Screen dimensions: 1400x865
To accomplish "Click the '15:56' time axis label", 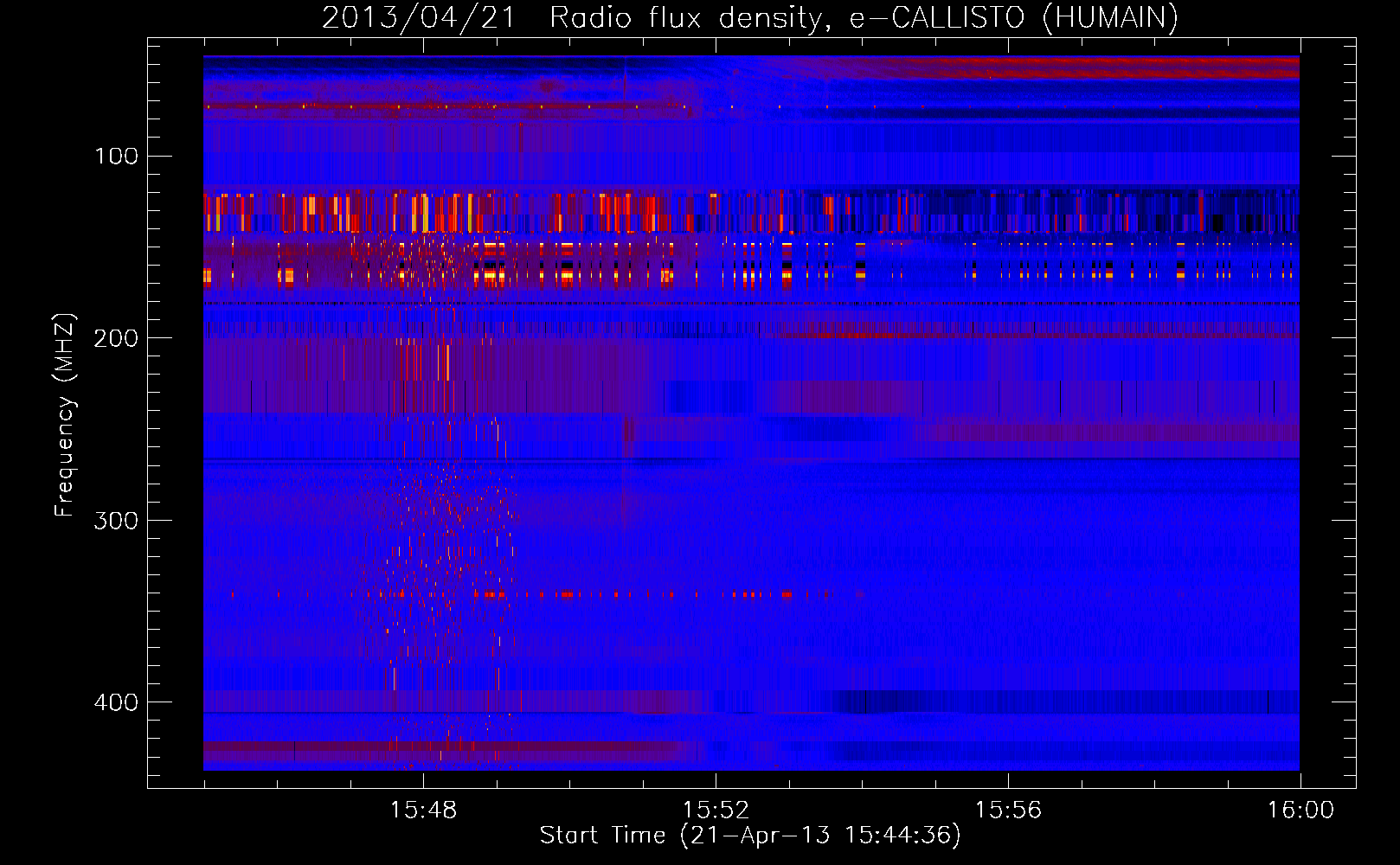I will pyautogui.click(x=1008, y=811).
